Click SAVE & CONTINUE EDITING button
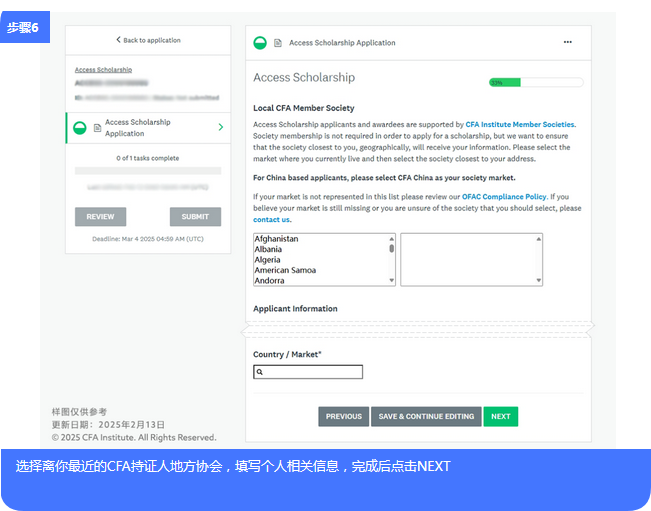 coord(426,416)
